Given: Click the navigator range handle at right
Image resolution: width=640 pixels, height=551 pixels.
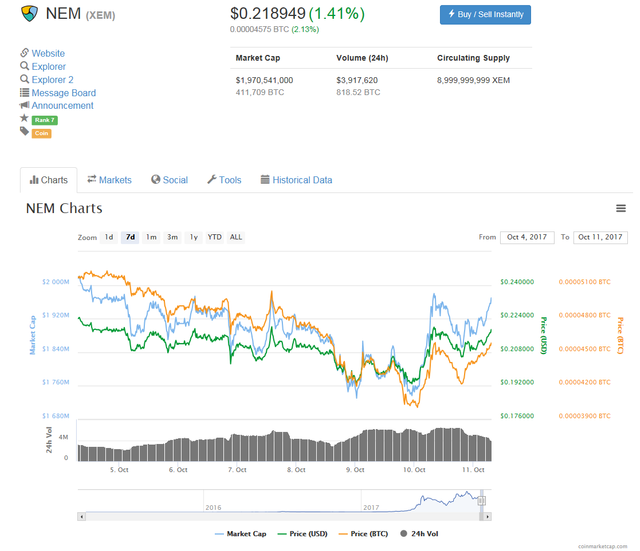Looking at the screenshot, I should (x=482, y=501).
